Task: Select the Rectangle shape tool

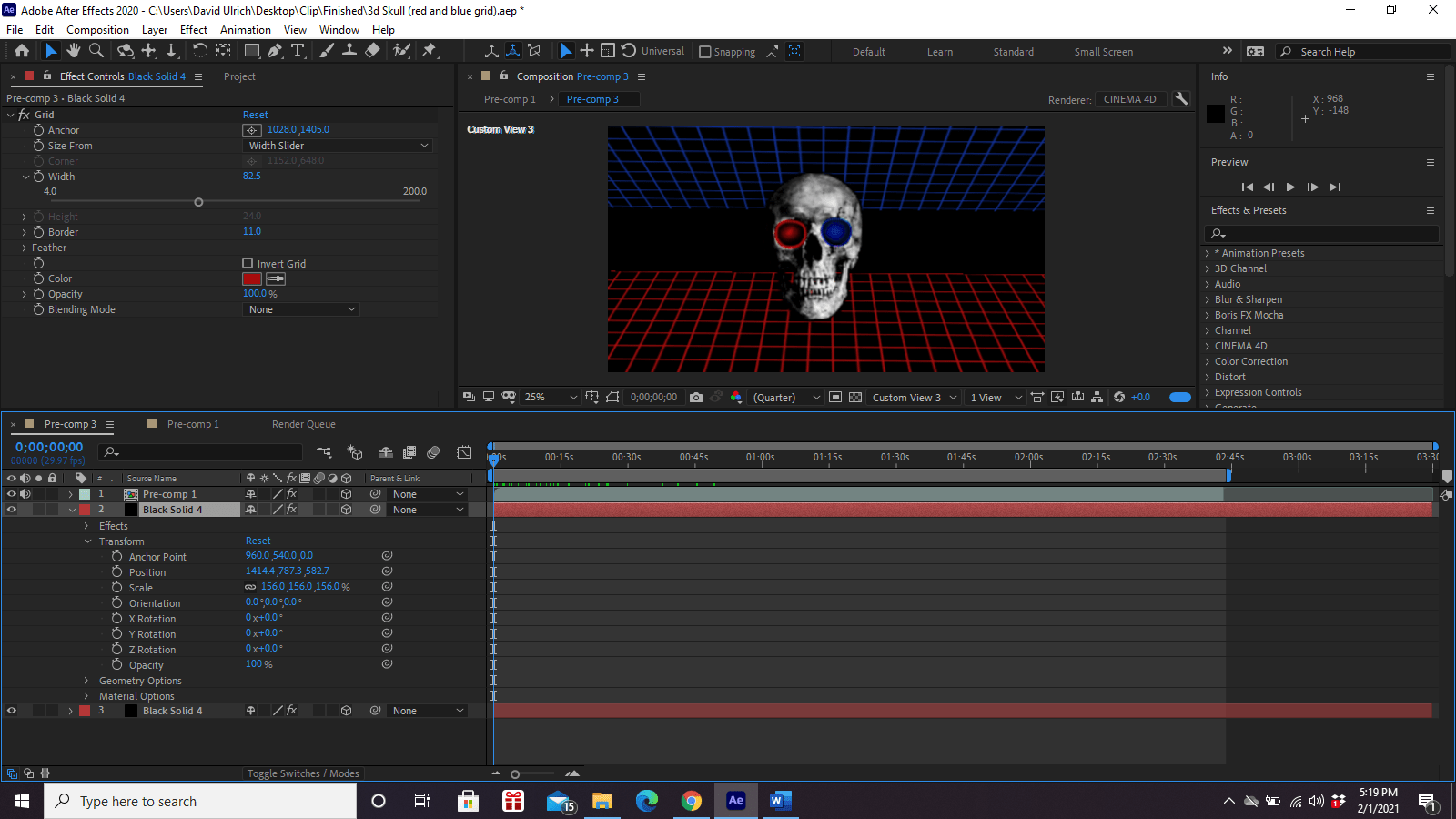Action: [x=252, y=51]
